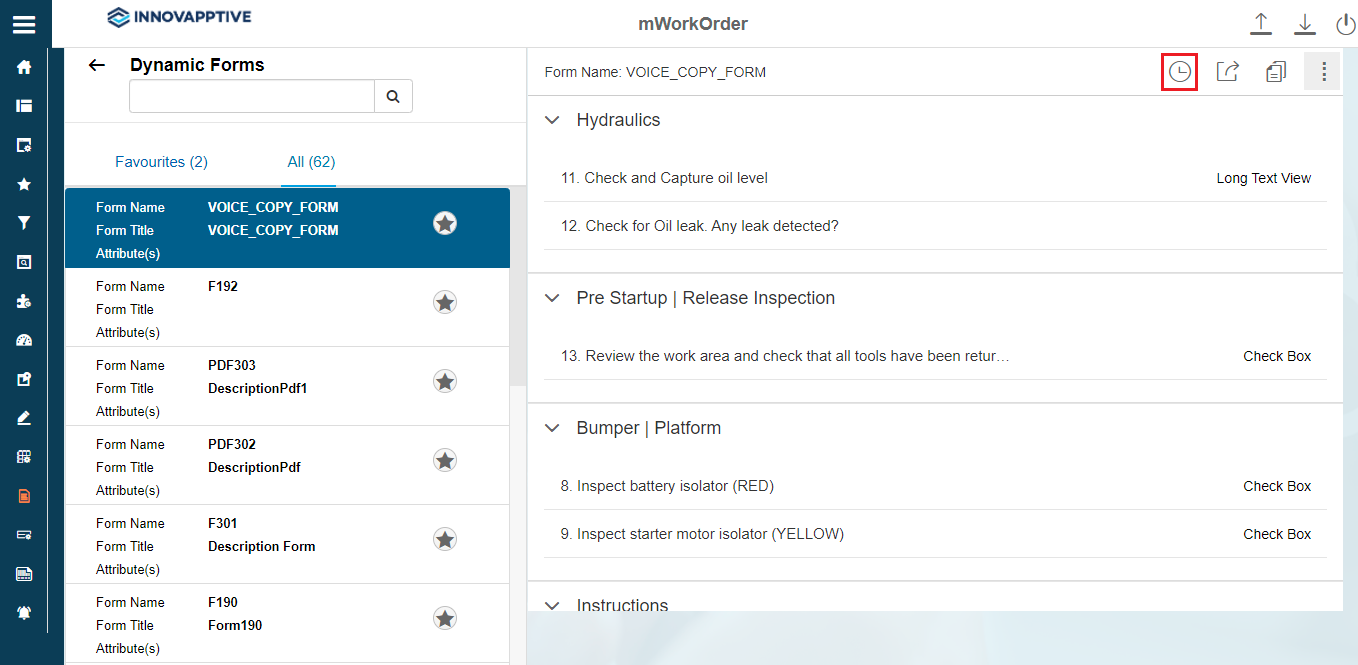Collapse the Pre Startup Release Inspection section
The image size is (1358, 665).
click(x=552, y=298)
